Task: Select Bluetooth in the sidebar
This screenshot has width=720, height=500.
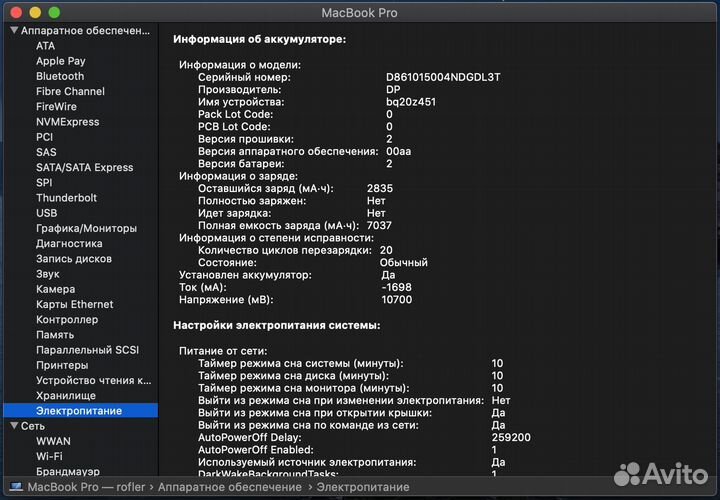Action: click(60, 76)
